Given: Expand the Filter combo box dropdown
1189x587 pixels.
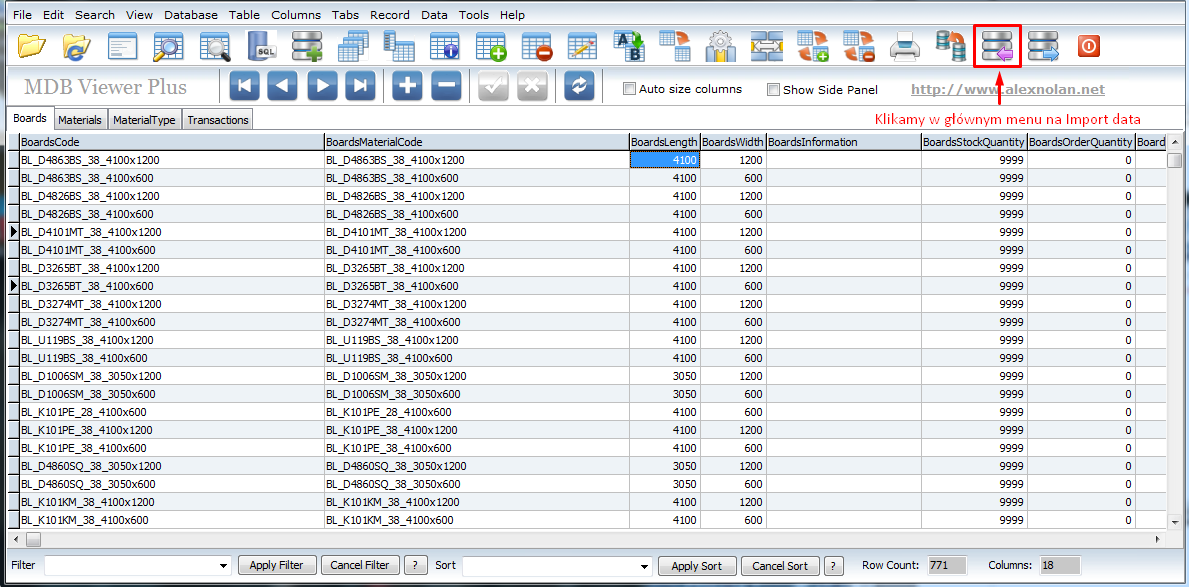Looking at the screenshot, I should point(223,566).
